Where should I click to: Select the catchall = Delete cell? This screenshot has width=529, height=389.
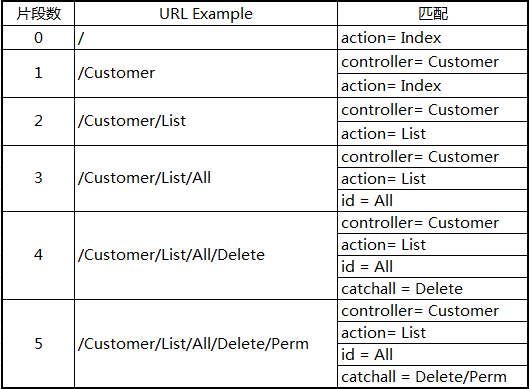[432, 288]
